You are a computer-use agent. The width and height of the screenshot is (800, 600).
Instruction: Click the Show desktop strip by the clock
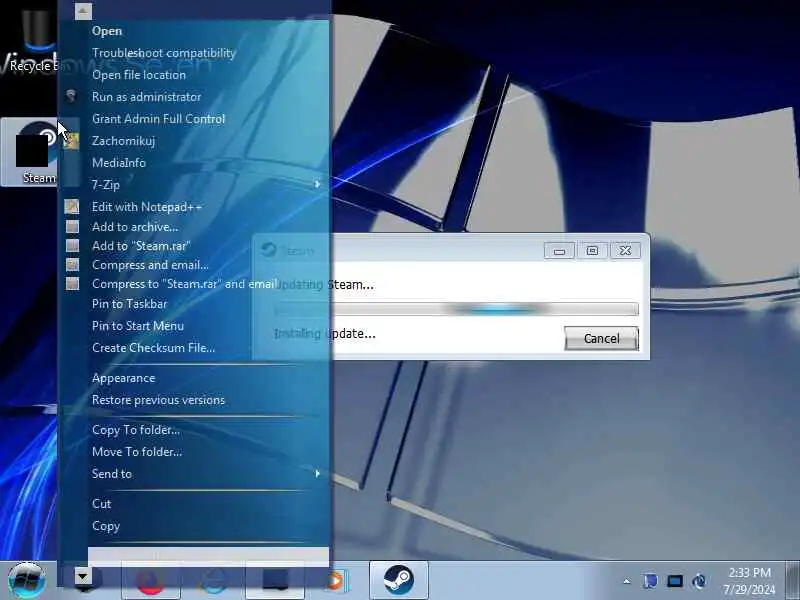792,580
